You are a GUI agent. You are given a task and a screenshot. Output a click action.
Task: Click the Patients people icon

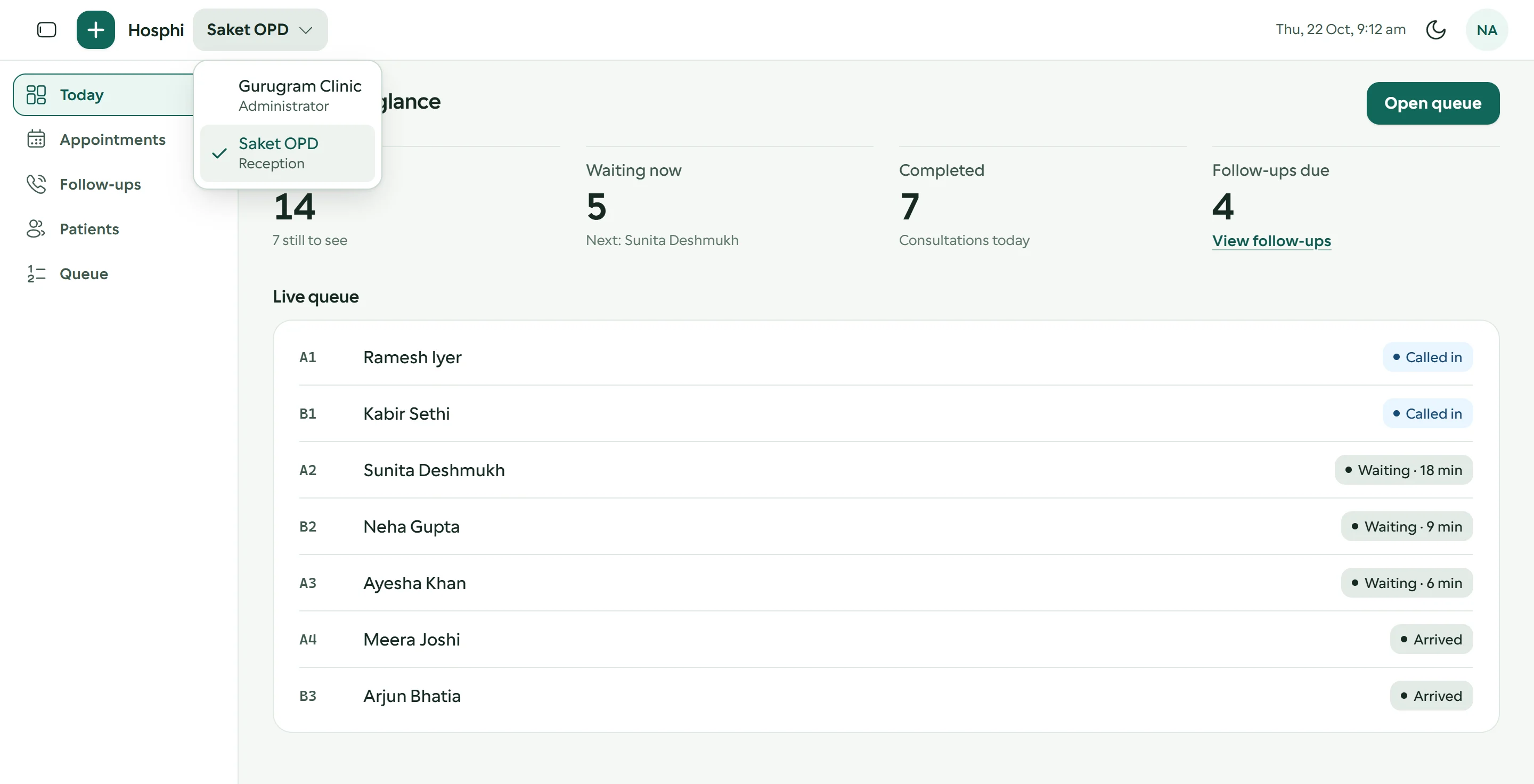click(x=36, y=228)
